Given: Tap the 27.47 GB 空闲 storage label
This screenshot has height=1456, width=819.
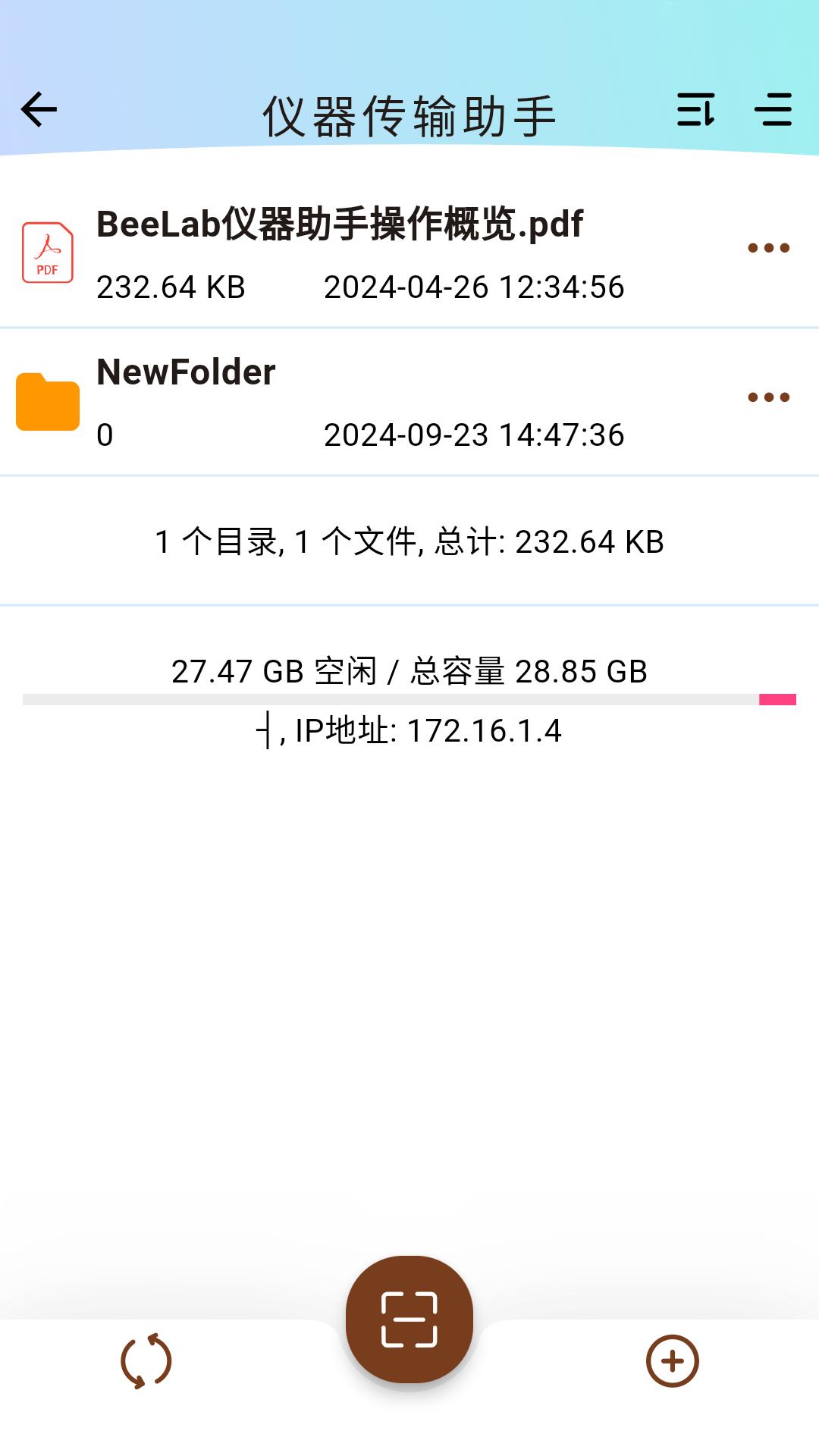Looking at the screenshot, I should (275, 672).
